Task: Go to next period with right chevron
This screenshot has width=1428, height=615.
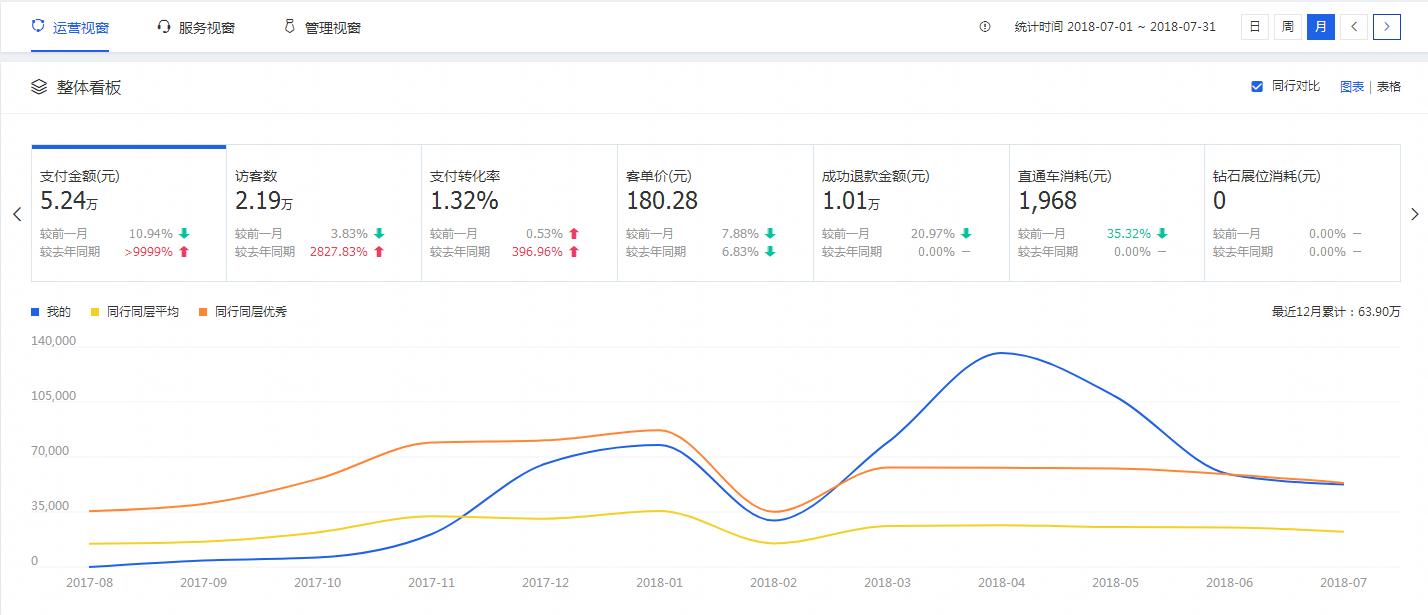Action: coord(1387,27)
